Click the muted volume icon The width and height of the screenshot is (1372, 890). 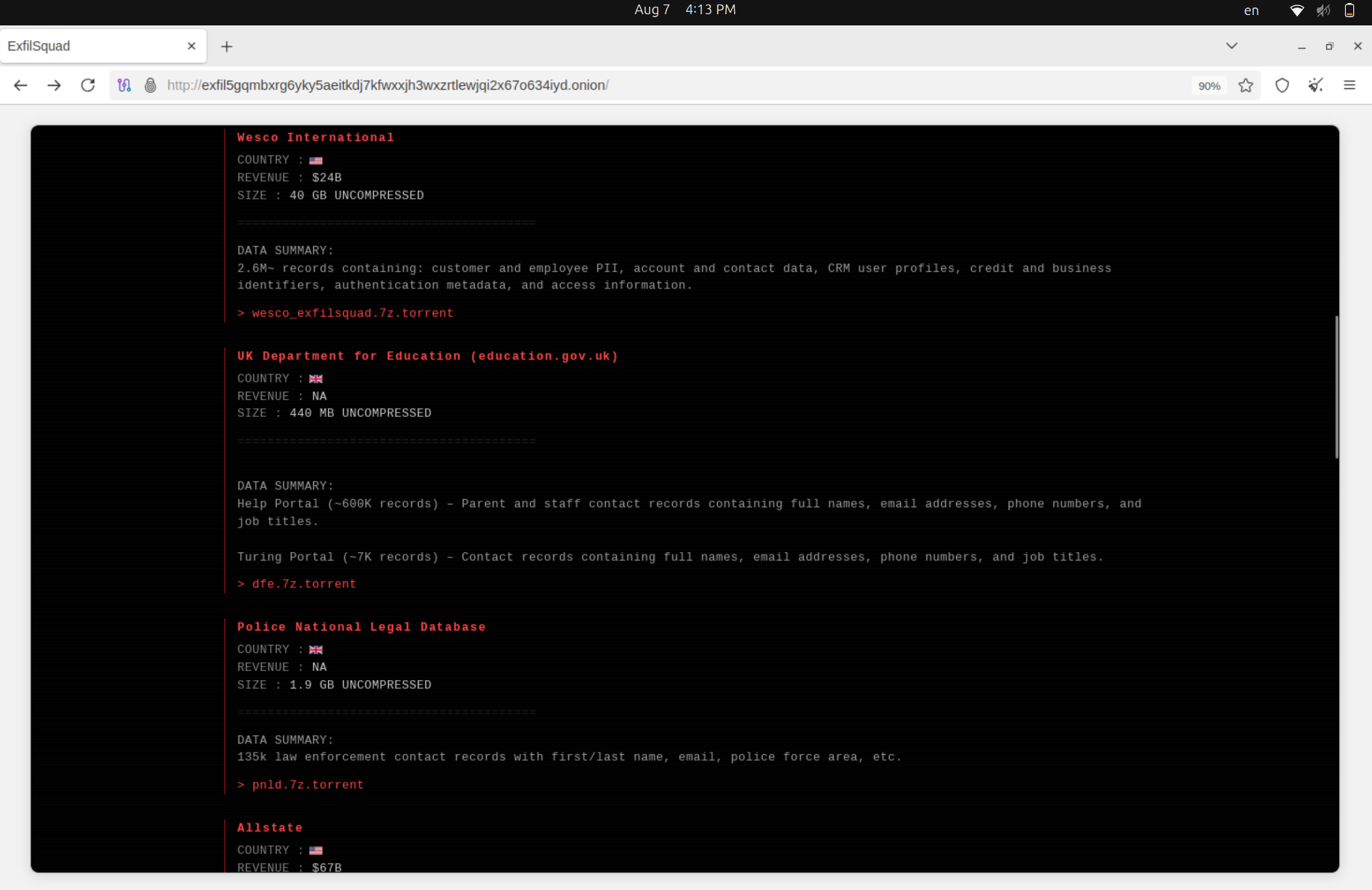pos(1323,10)
